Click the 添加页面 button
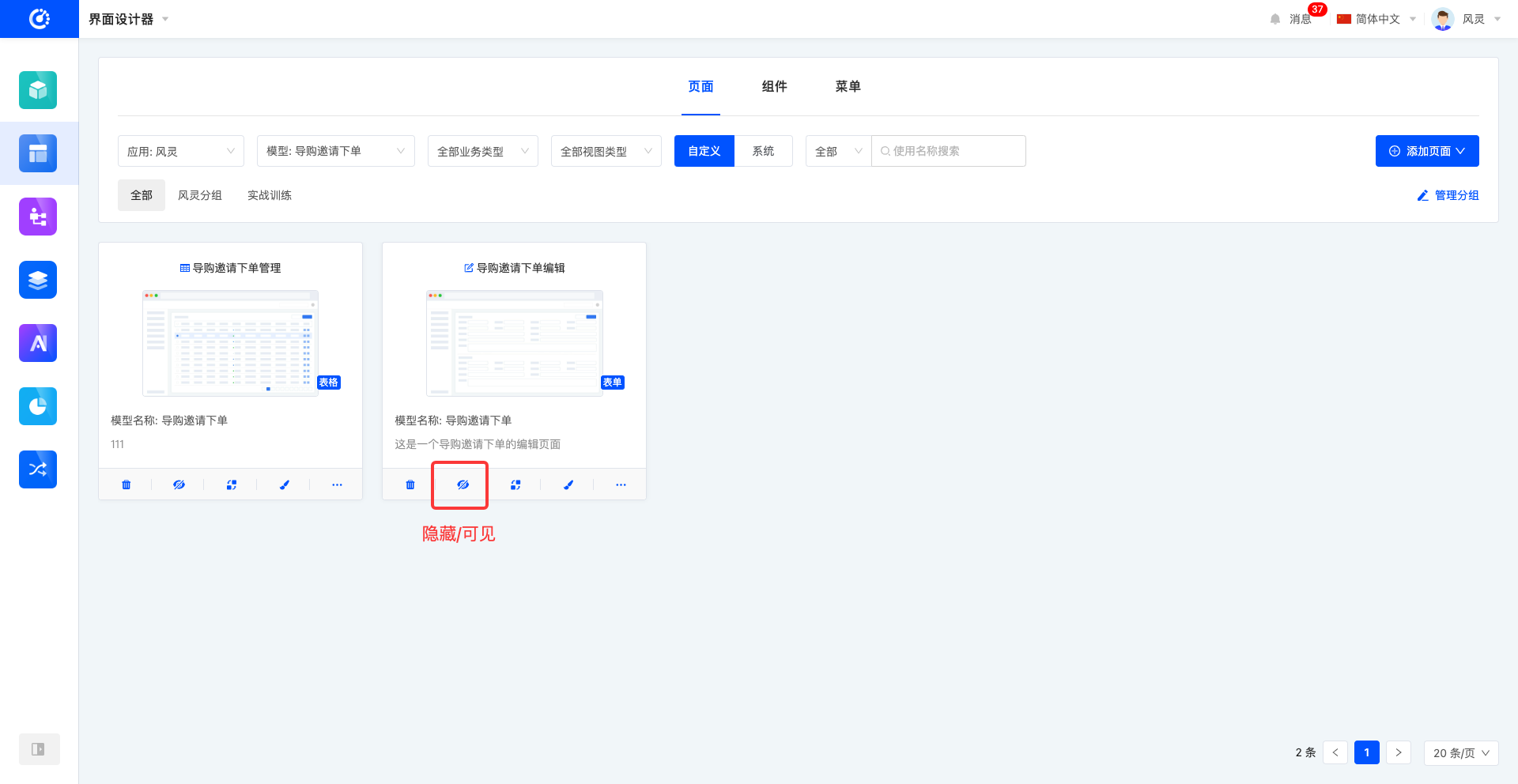This screenshot has width=1518, height=784. point(1426,151)
